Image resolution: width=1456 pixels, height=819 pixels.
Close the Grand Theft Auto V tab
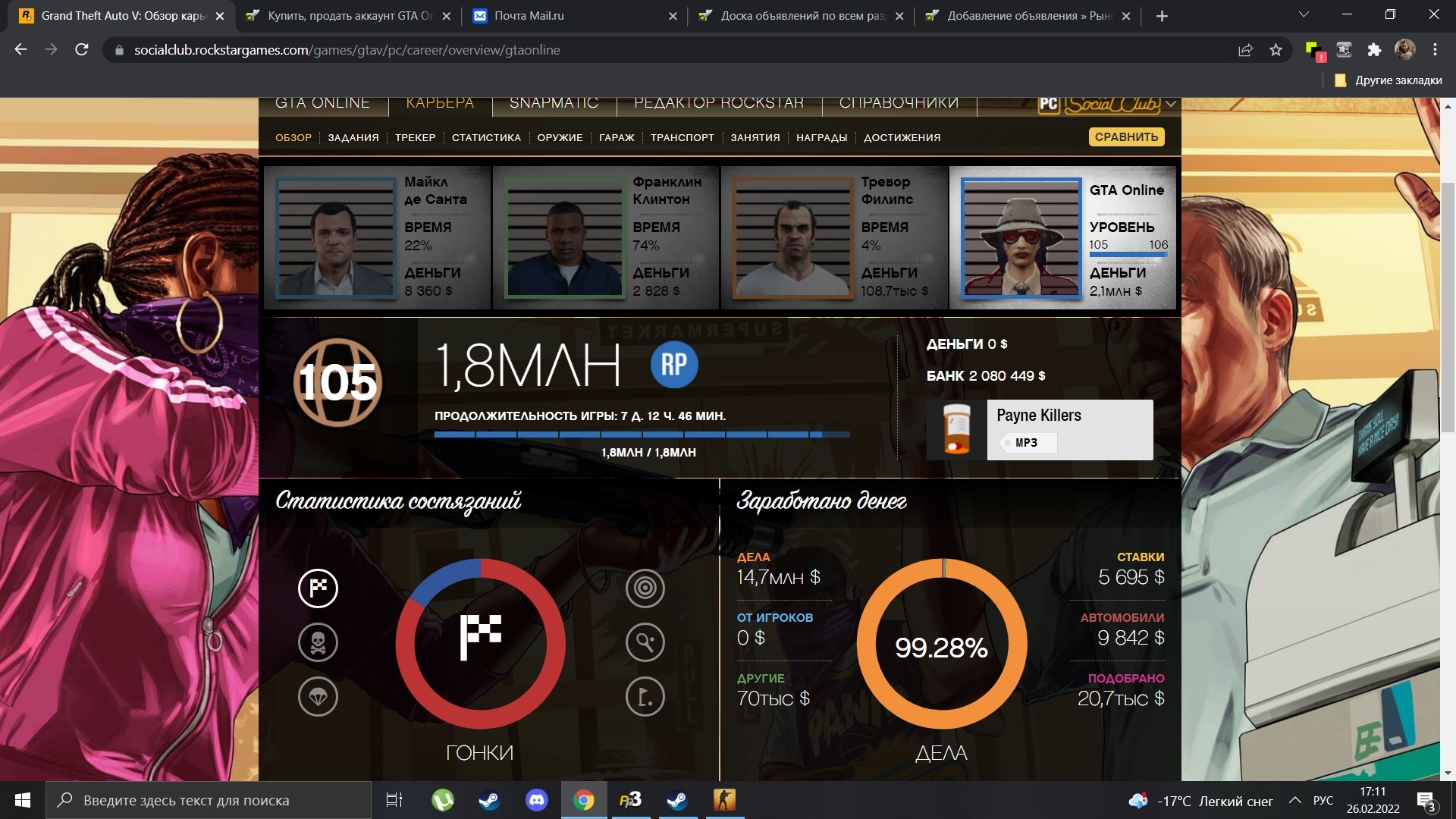coord(220,16)
